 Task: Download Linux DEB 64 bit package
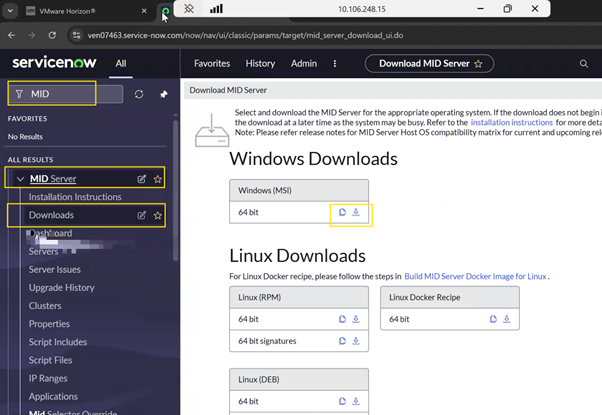point(356,401)
